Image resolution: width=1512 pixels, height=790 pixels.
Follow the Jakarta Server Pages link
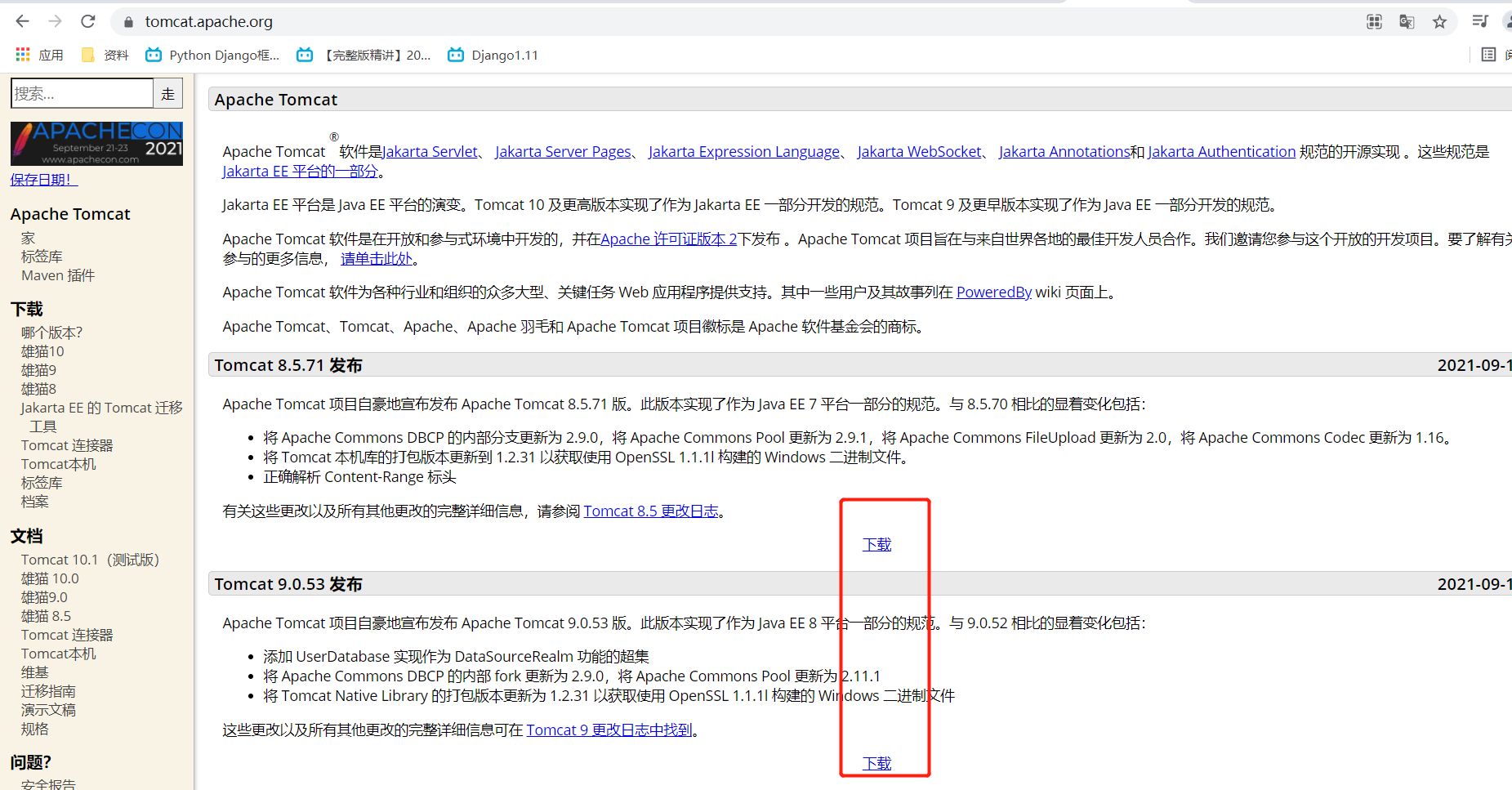pos(564,151)
